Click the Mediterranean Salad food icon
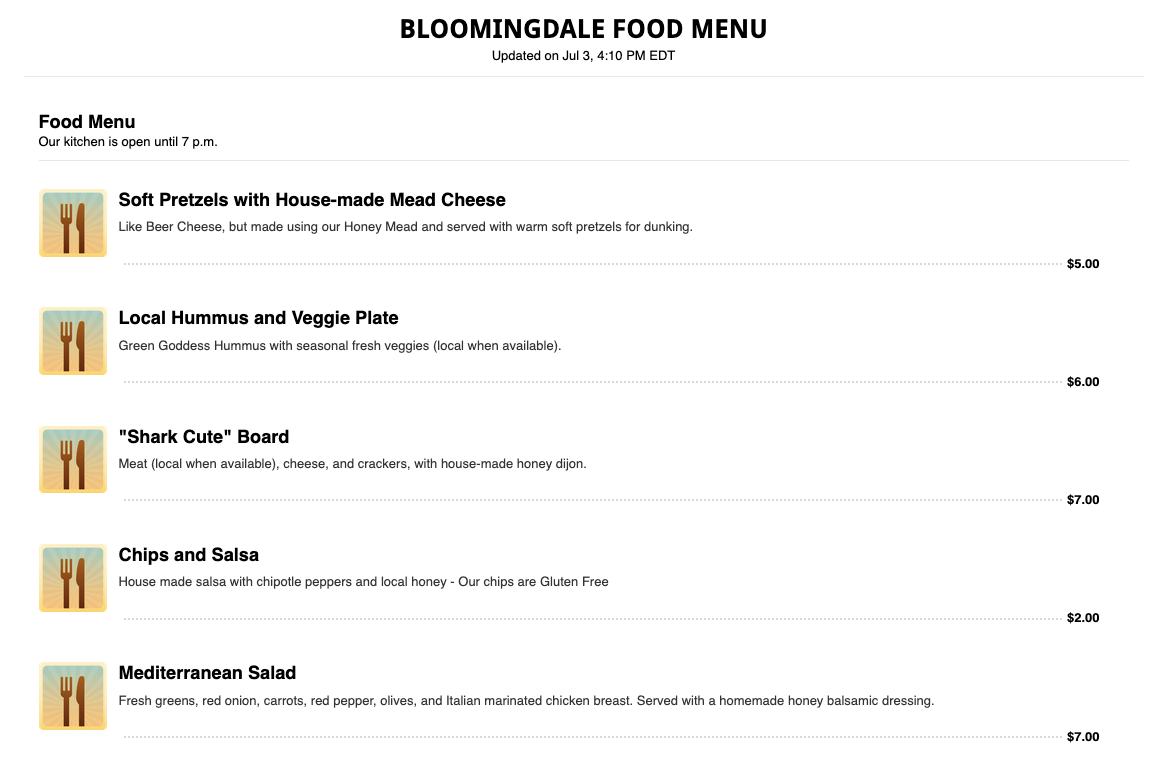The image size is (1168, 765). click(72, 696)
